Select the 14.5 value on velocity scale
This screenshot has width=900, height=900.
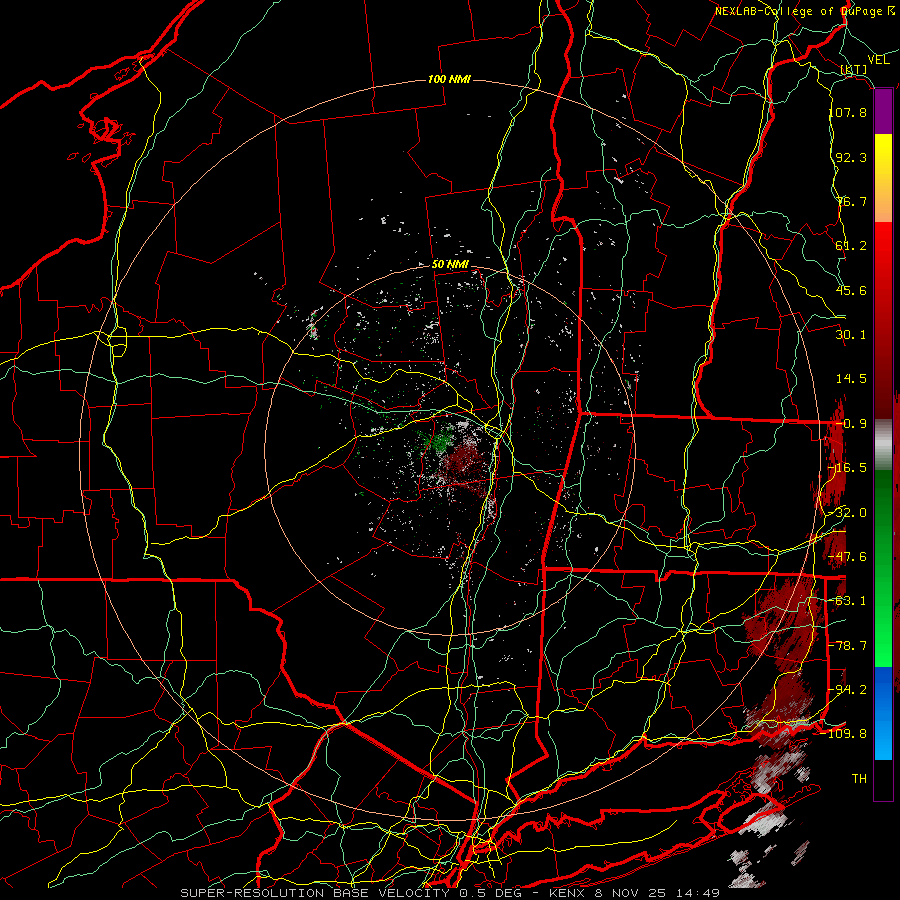(x=851, y=379)
